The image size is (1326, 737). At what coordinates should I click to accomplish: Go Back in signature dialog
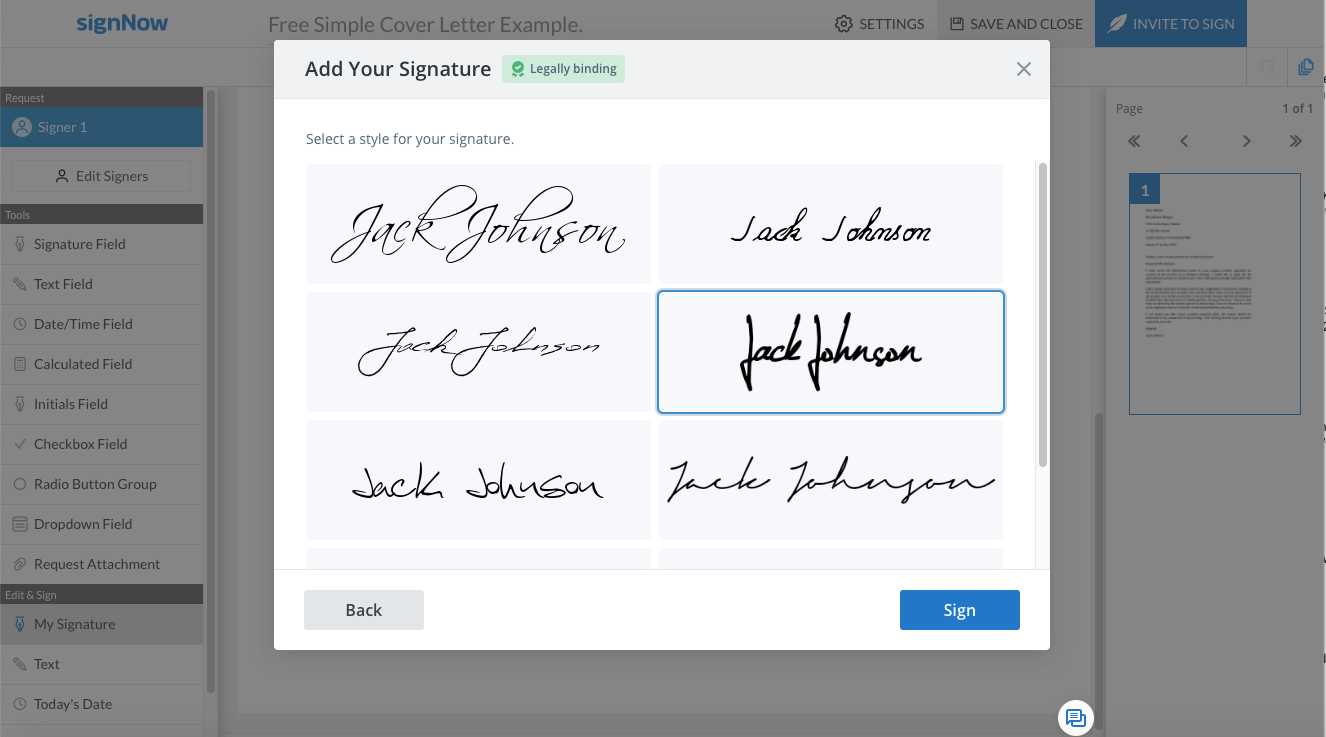[364, 610]
